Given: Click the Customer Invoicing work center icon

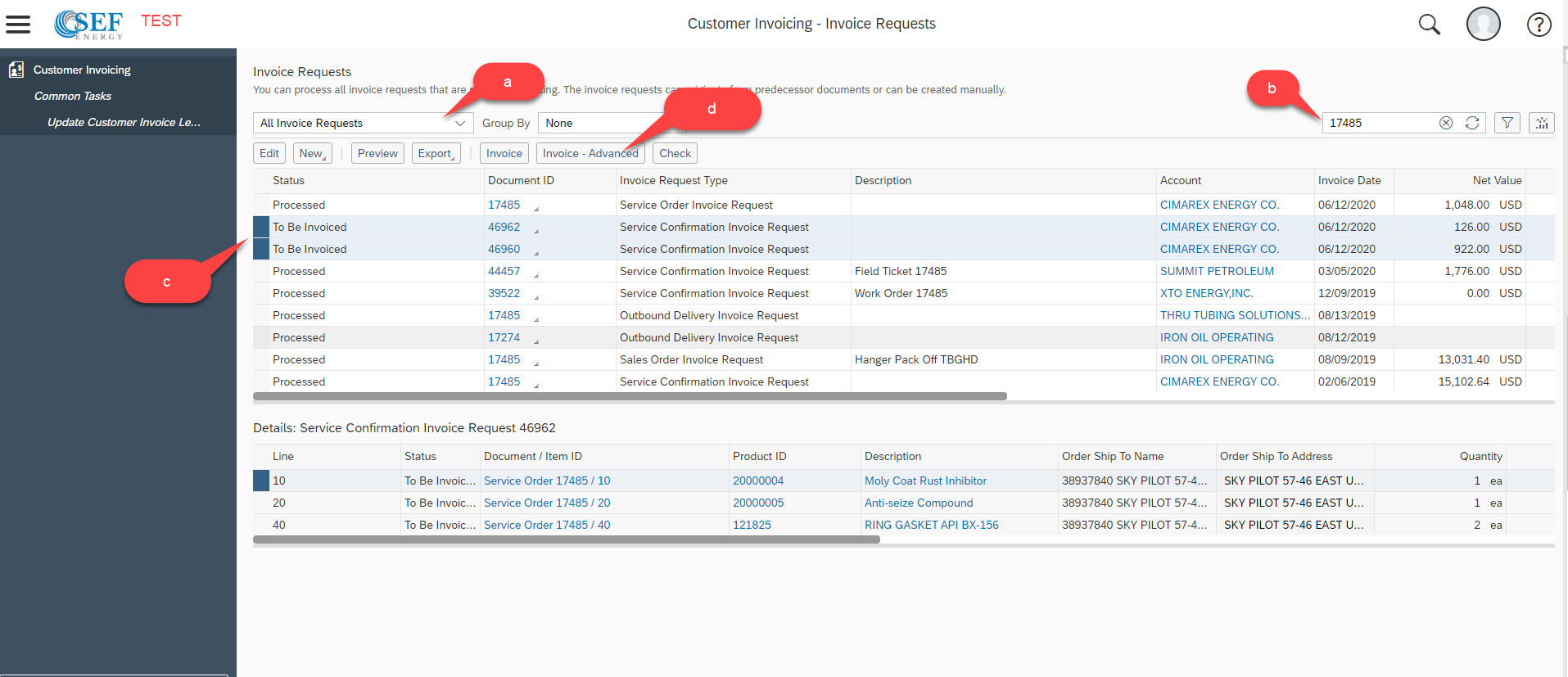Looking at the screenshot, I should click(x=16, y=70).
